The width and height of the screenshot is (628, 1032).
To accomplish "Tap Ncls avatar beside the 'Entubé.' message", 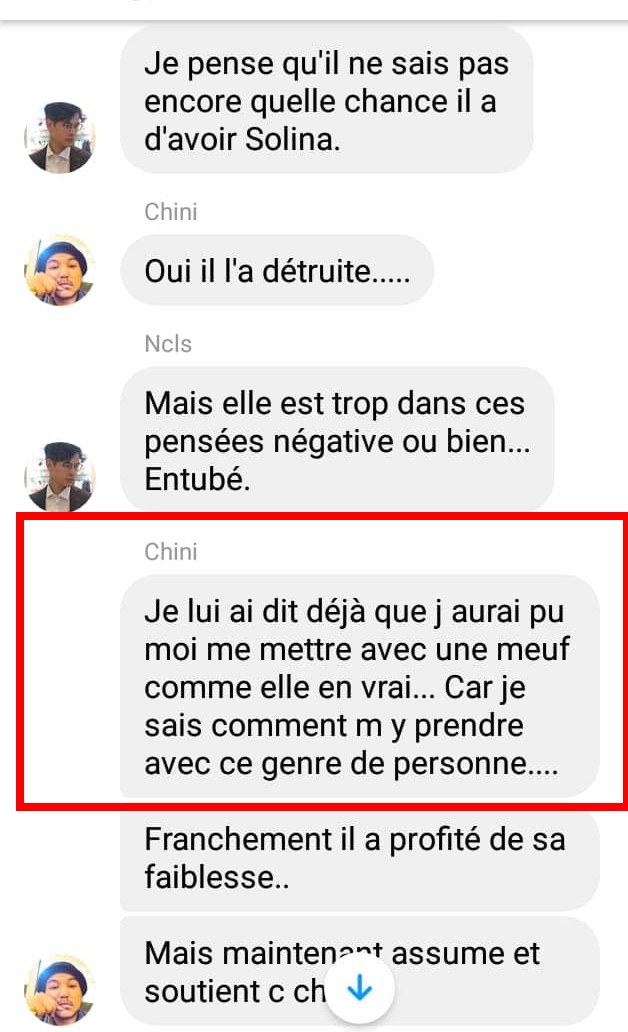I will coord(60,477).
